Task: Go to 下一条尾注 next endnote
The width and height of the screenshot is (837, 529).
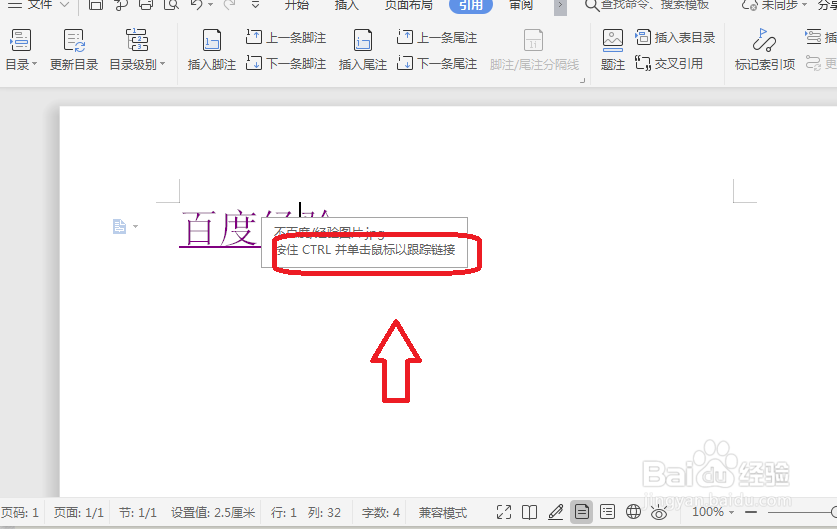Action: (437, 64)
